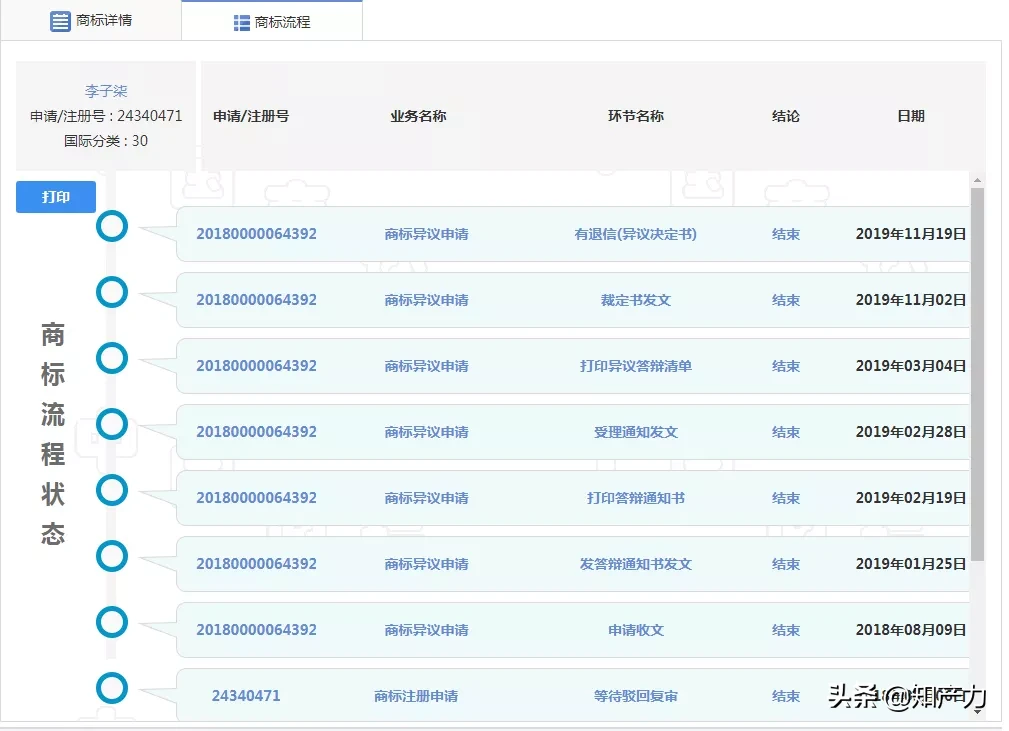Click 结束 result in 受理通知发文 row
The height and width of the screenshot is (731, 1009).
(x=786, y=432)
